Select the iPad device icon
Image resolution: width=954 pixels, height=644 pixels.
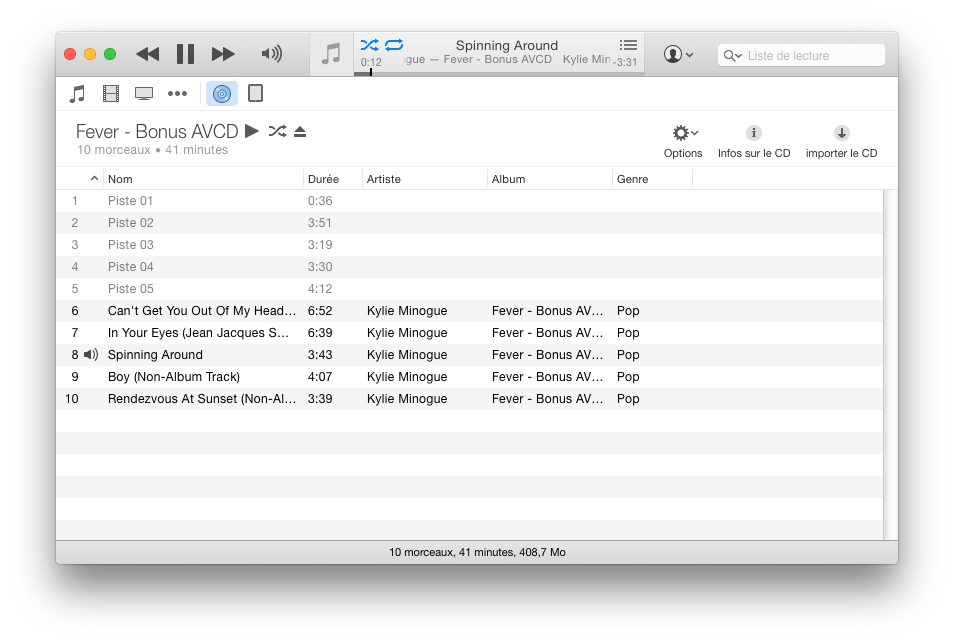pos(256,94)
